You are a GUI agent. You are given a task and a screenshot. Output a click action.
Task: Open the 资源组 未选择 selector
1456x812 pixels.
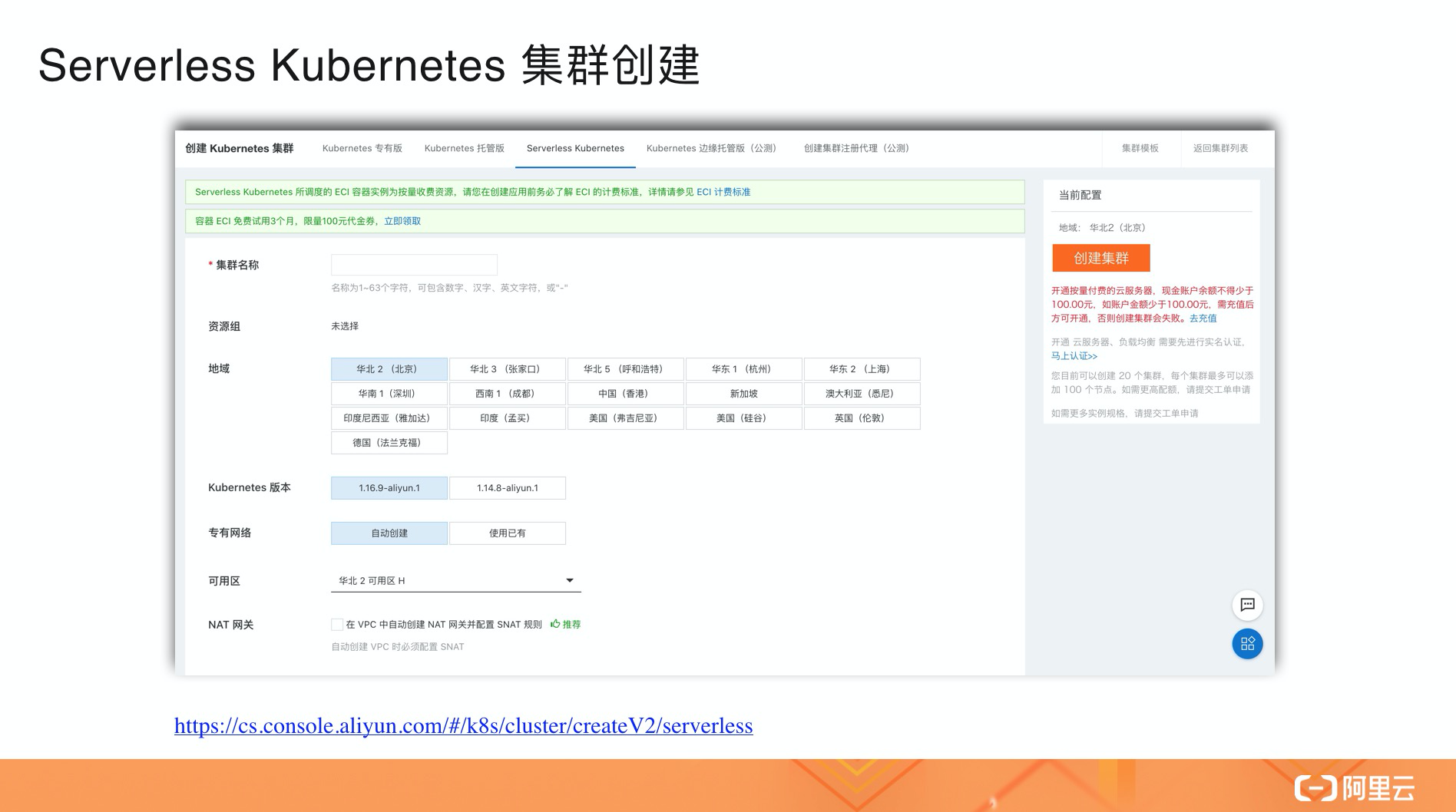[x=345, y=326]
